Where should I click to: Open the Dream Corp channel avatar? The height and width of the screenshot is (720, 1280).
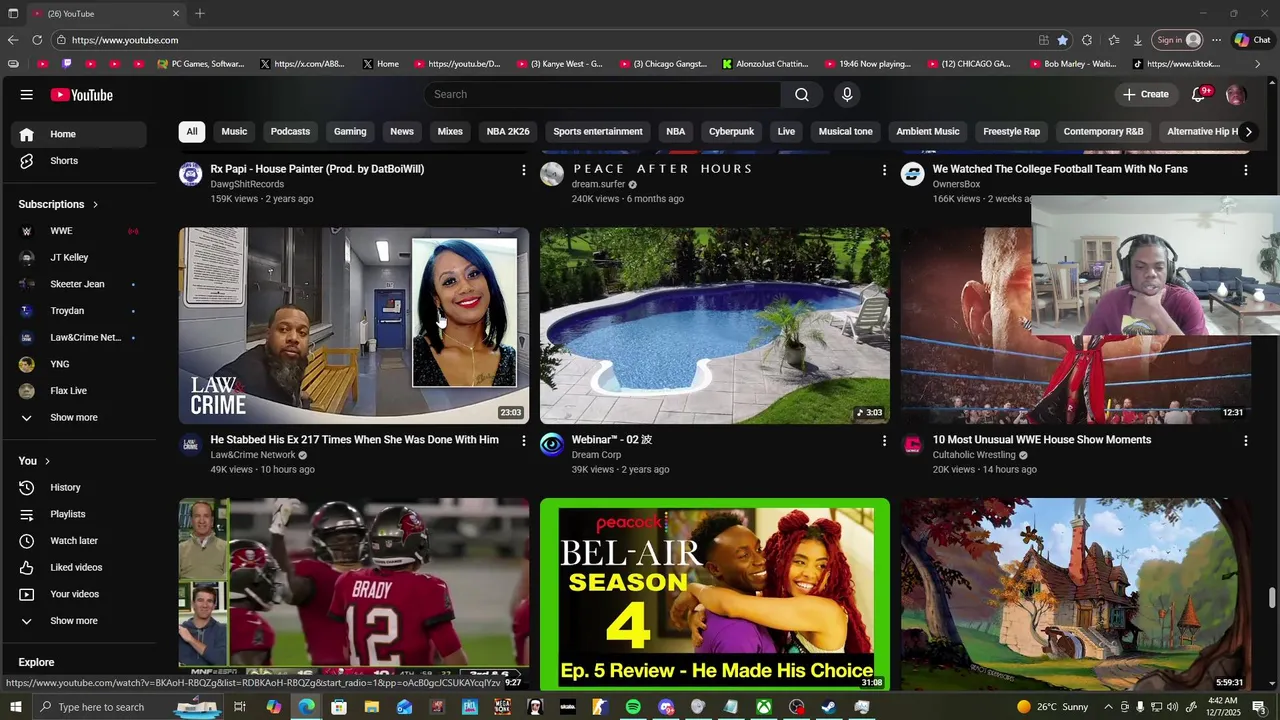pyautogui.click(x=552, y=445)
